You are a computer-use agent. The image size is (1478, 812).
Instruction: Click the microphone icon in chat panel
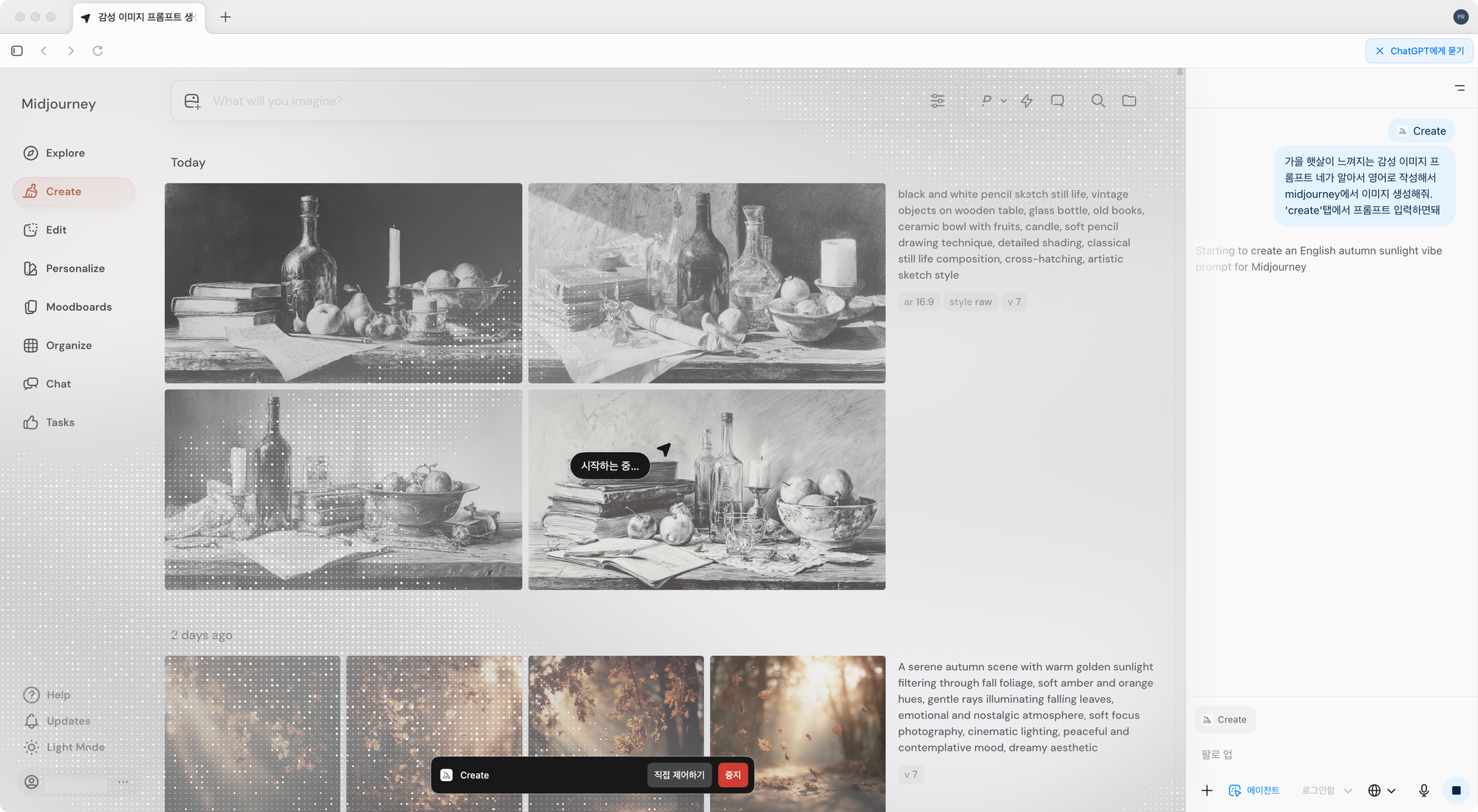[1423, 791]
